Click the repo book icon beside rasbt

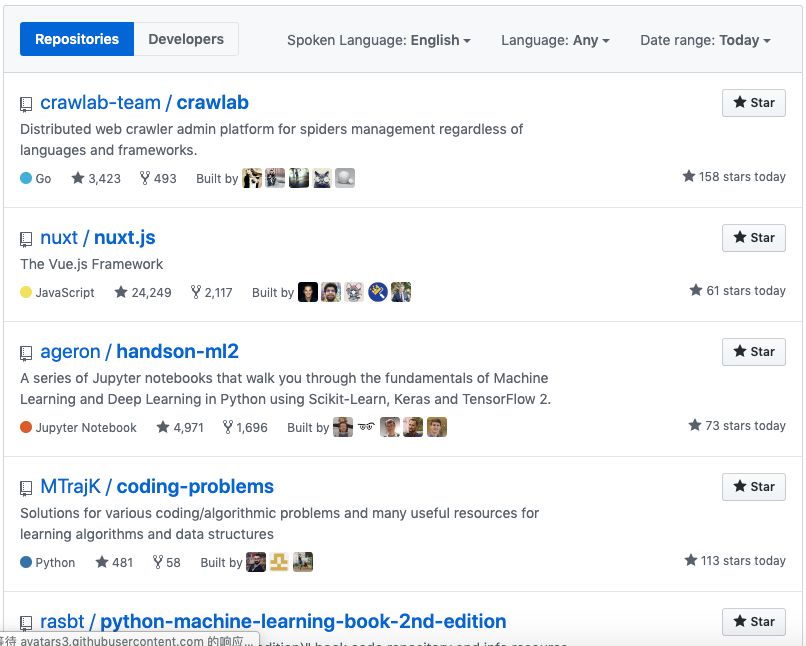(x=26, y=623)
